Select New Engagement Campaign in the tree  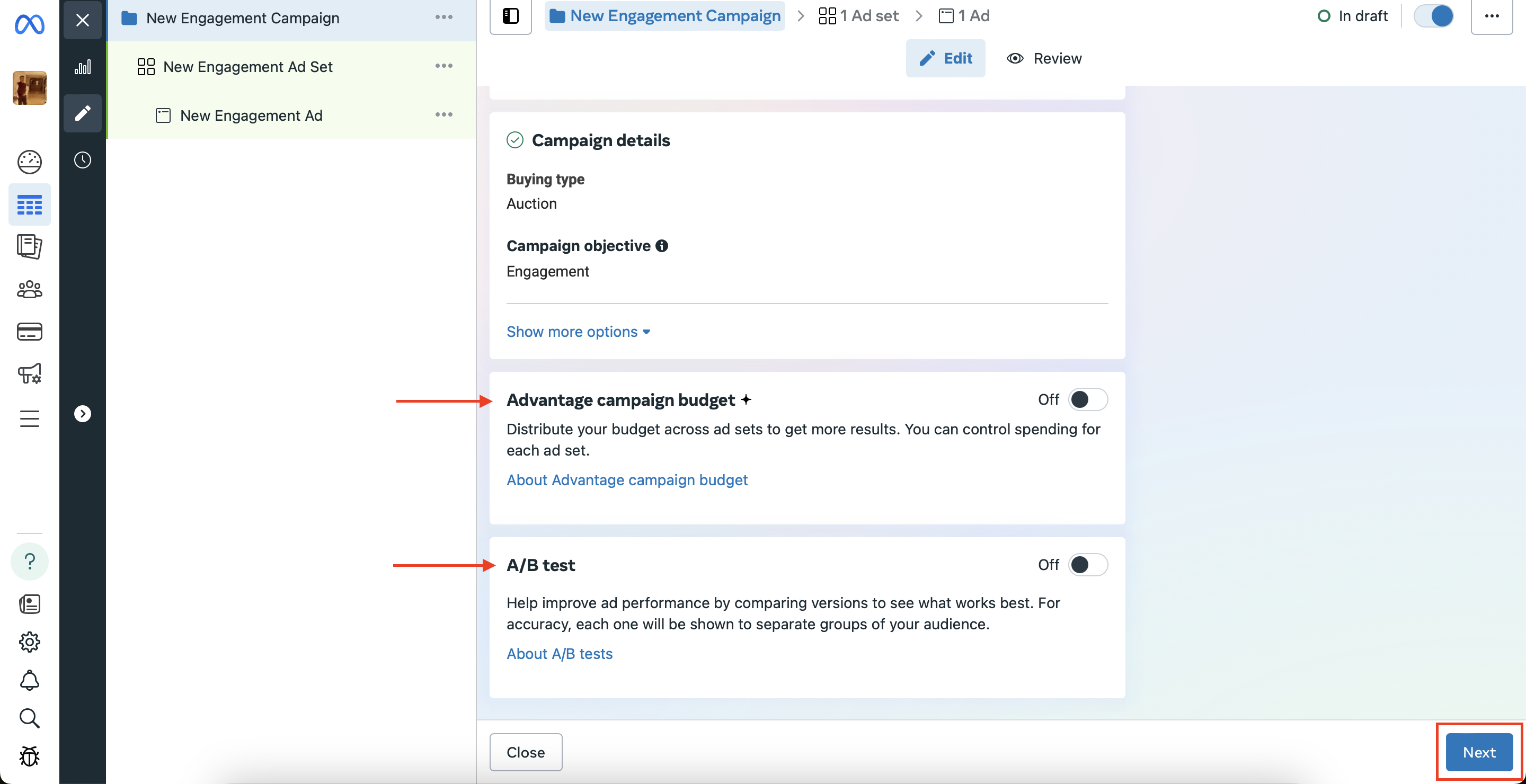click(x=242, y=18)
